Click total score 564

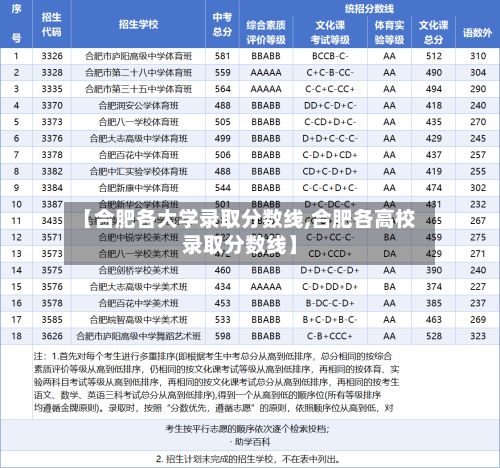(223, 89)
